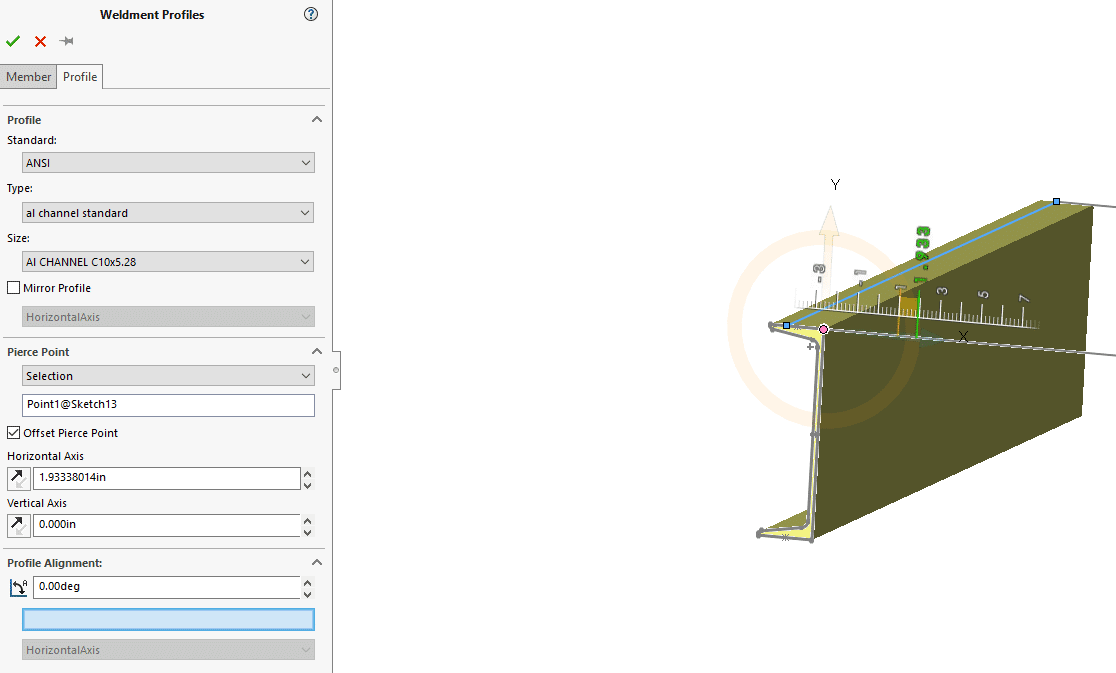Click the red X to cancel
Image resolution: width=1116 pixels, height=673 pixels.
(40, 41)
